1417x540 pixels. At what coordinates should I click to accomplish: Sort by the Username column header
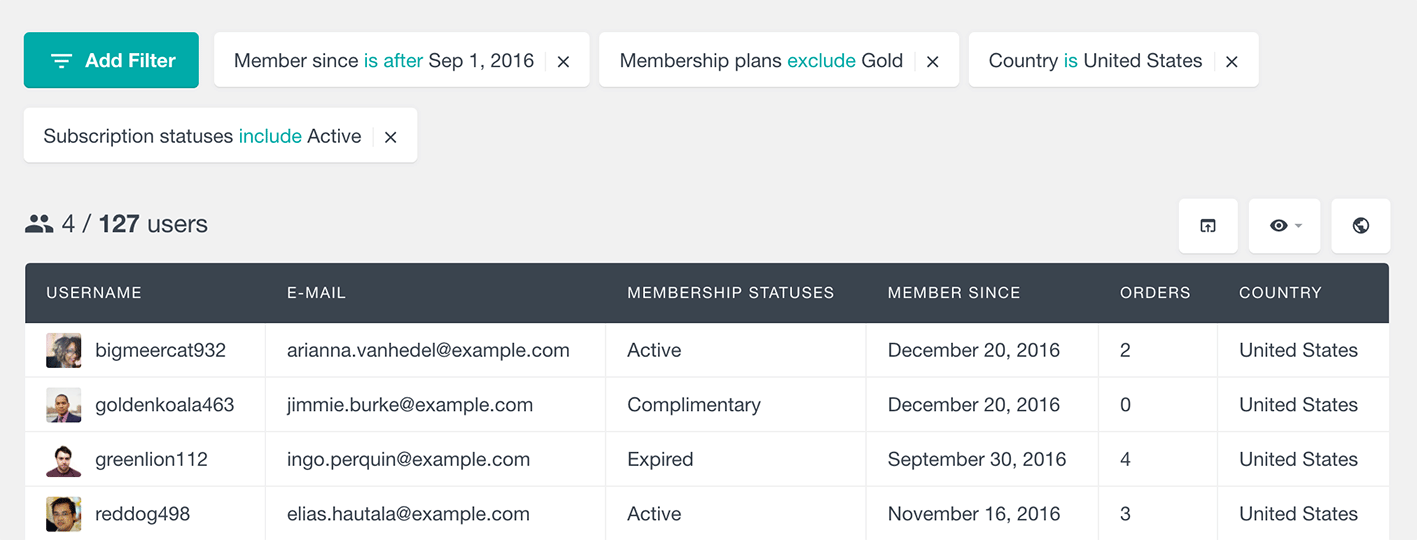tap(94, 293)
